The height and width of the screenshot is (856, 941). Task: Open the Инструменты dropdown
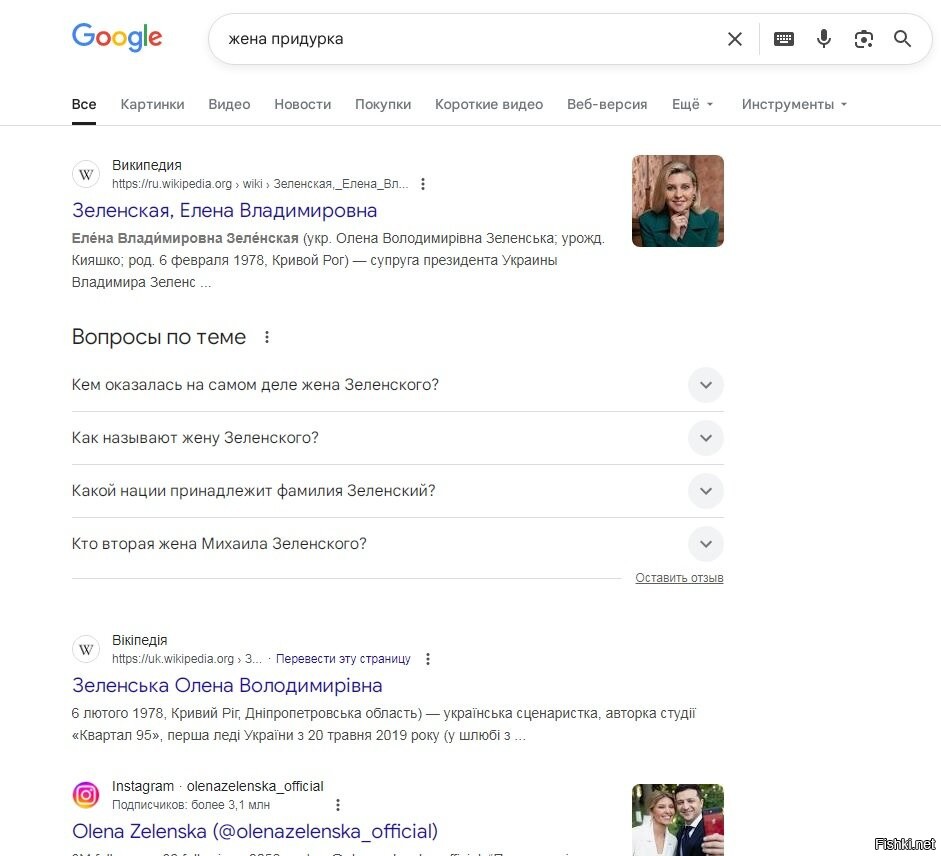pos(794,104)
